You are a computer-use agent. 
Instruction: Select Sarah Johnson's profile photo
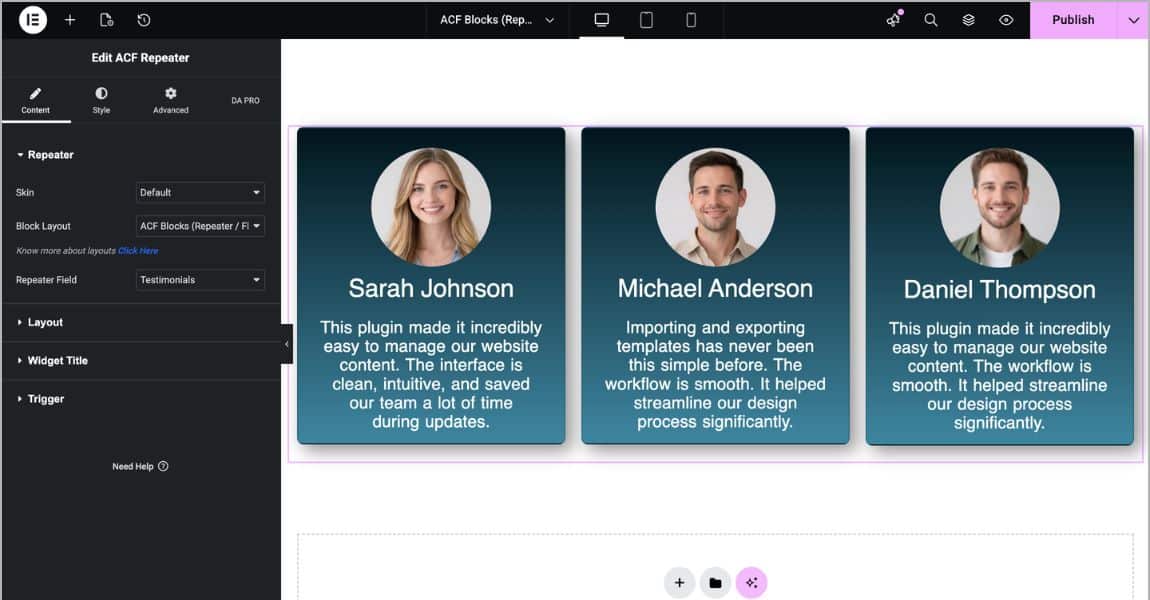[431, 207]
